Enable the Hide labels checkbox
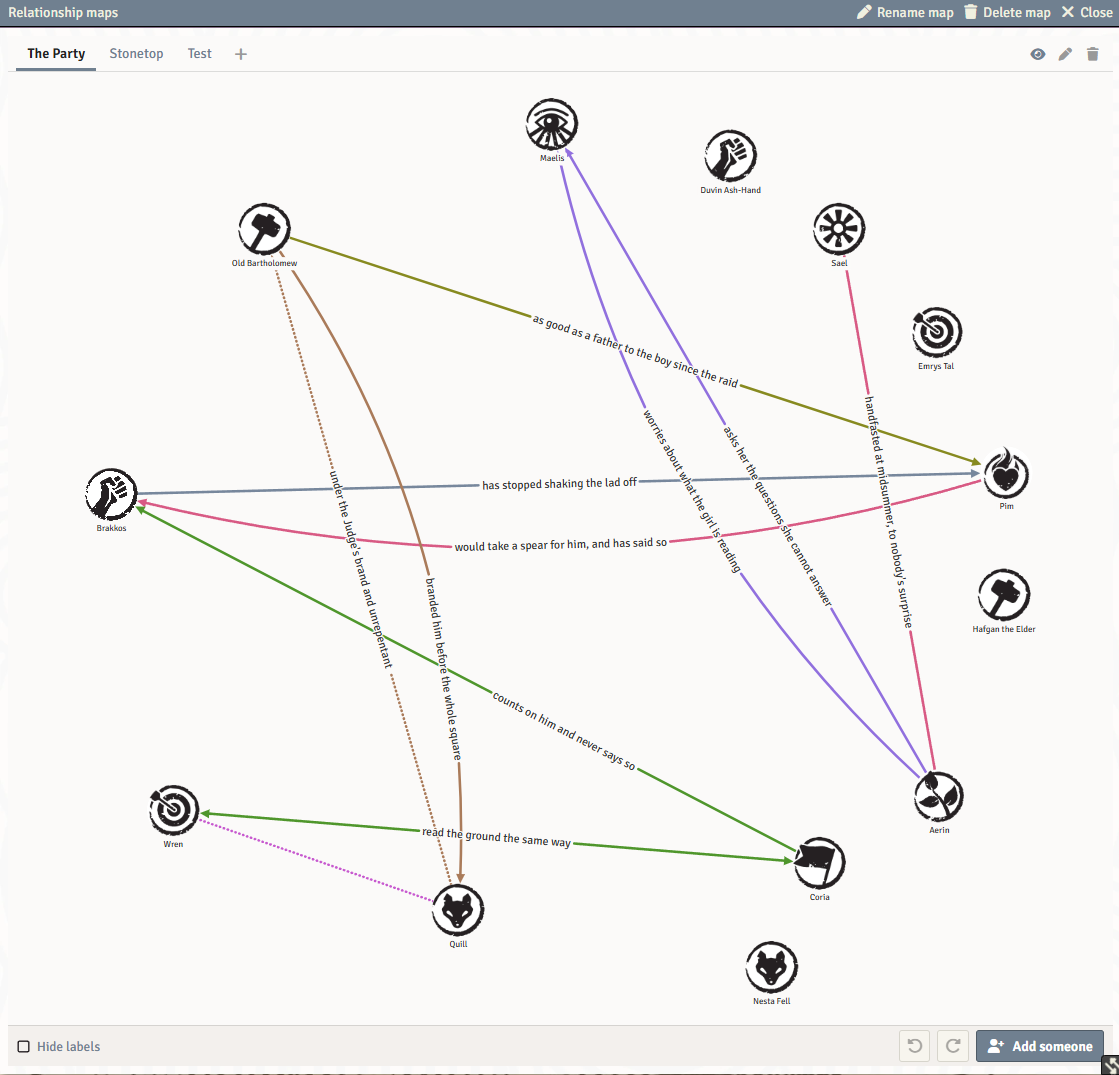This screenshot has height=1075, width=1119. click(x=24, y=1046)
